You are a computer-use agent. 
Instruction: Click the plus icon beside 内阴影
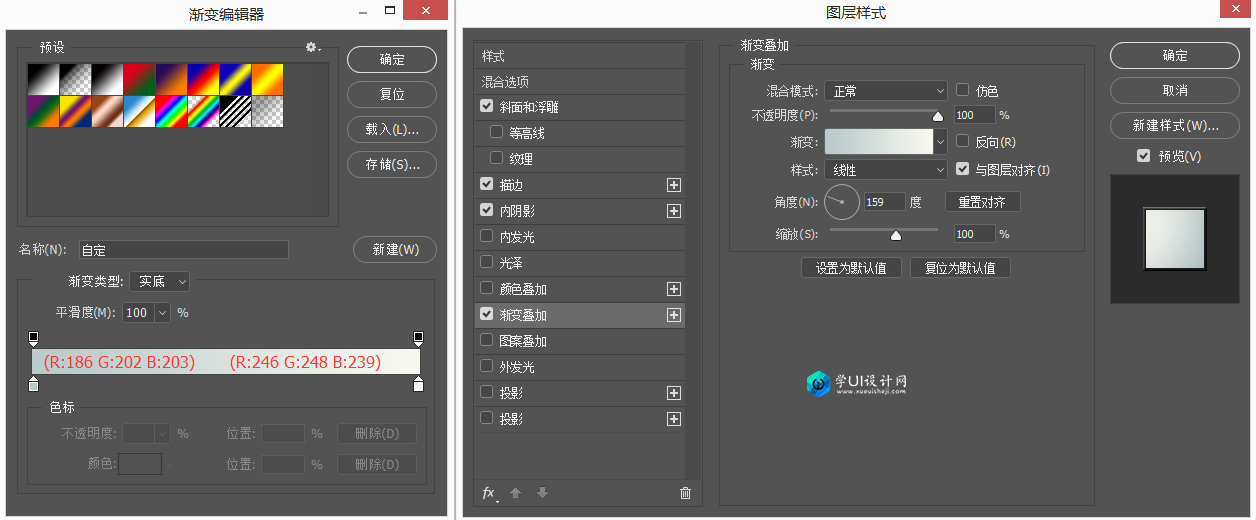tap(673, 211)
